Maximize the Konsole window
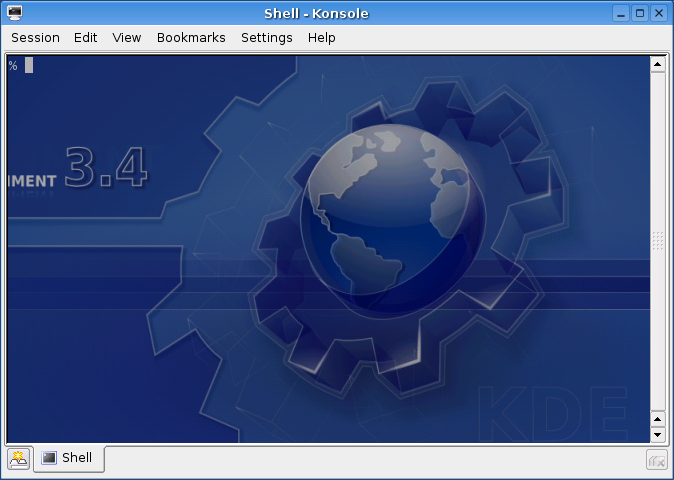 tap(640, 13)
